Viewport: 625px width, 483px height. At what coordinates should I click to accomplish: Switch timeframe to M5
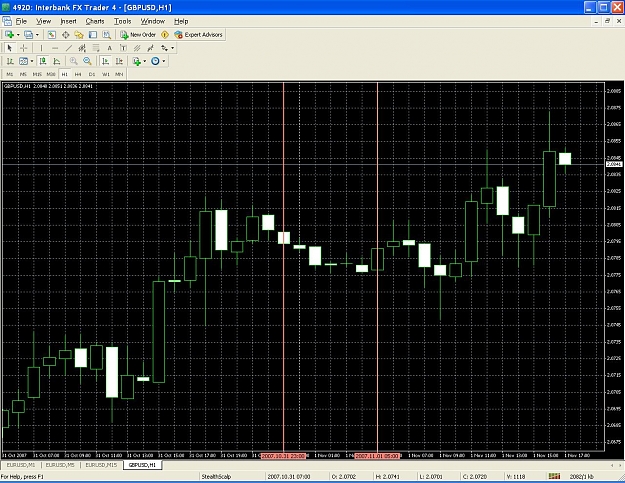click(x=23, y=74)
